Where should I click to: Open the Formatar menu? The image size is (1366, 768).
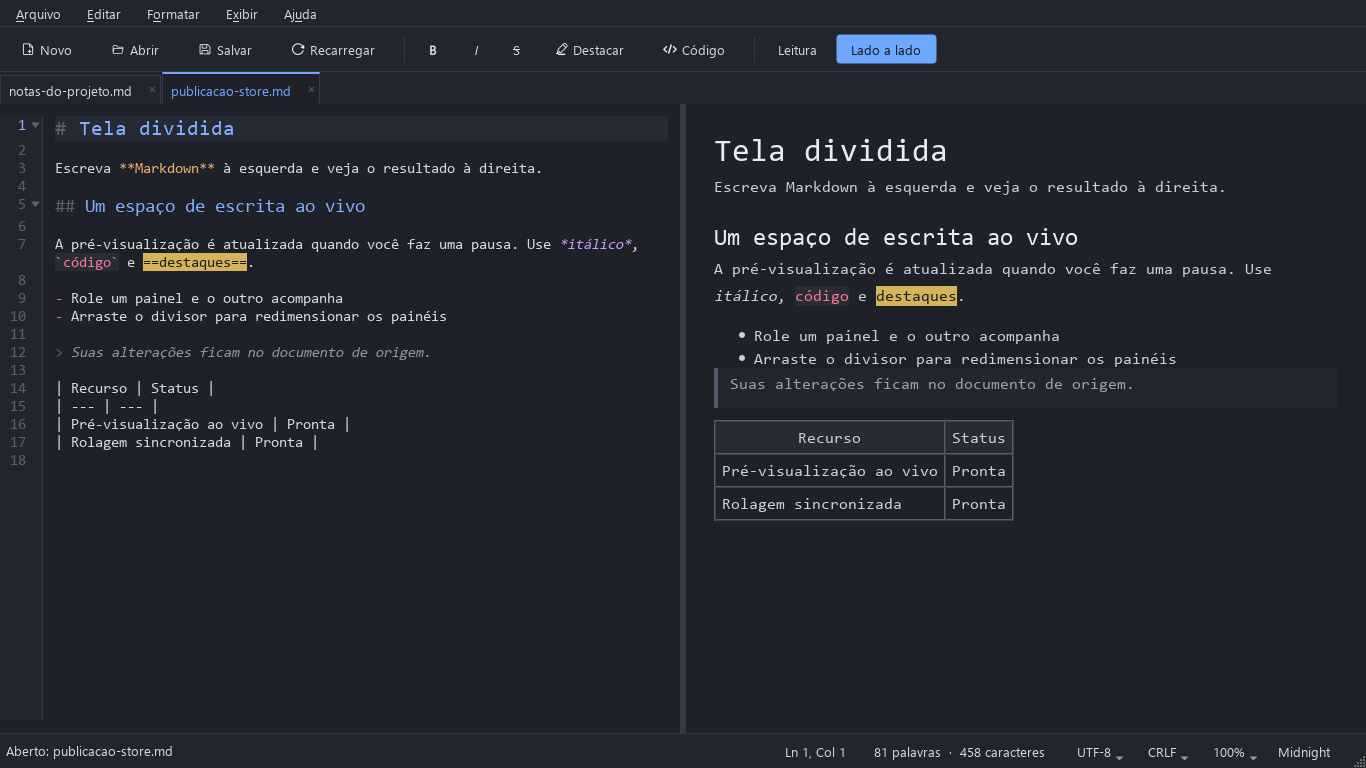point(173,14)
